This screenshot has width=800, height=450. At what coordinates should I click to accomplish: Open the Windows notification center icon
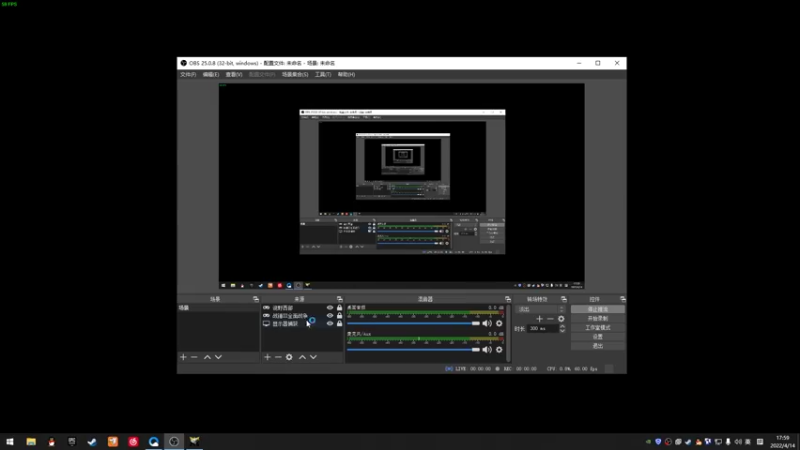760,442
